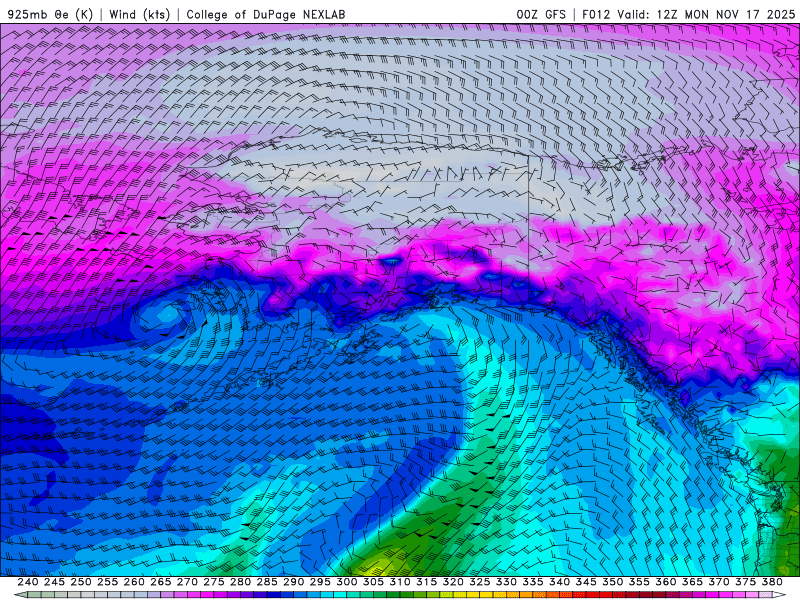Image resolution: width=800 pixels, height=600 pixels.
Task: Click the 255 value on the color scale
Action: (x=107, y=582)
